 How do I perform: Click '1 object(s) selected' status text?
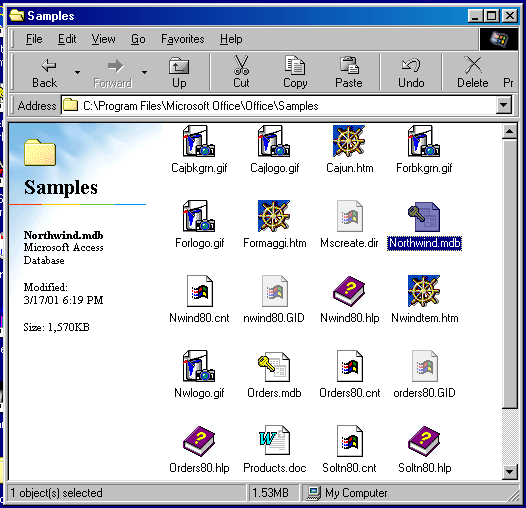coord(56,493)
